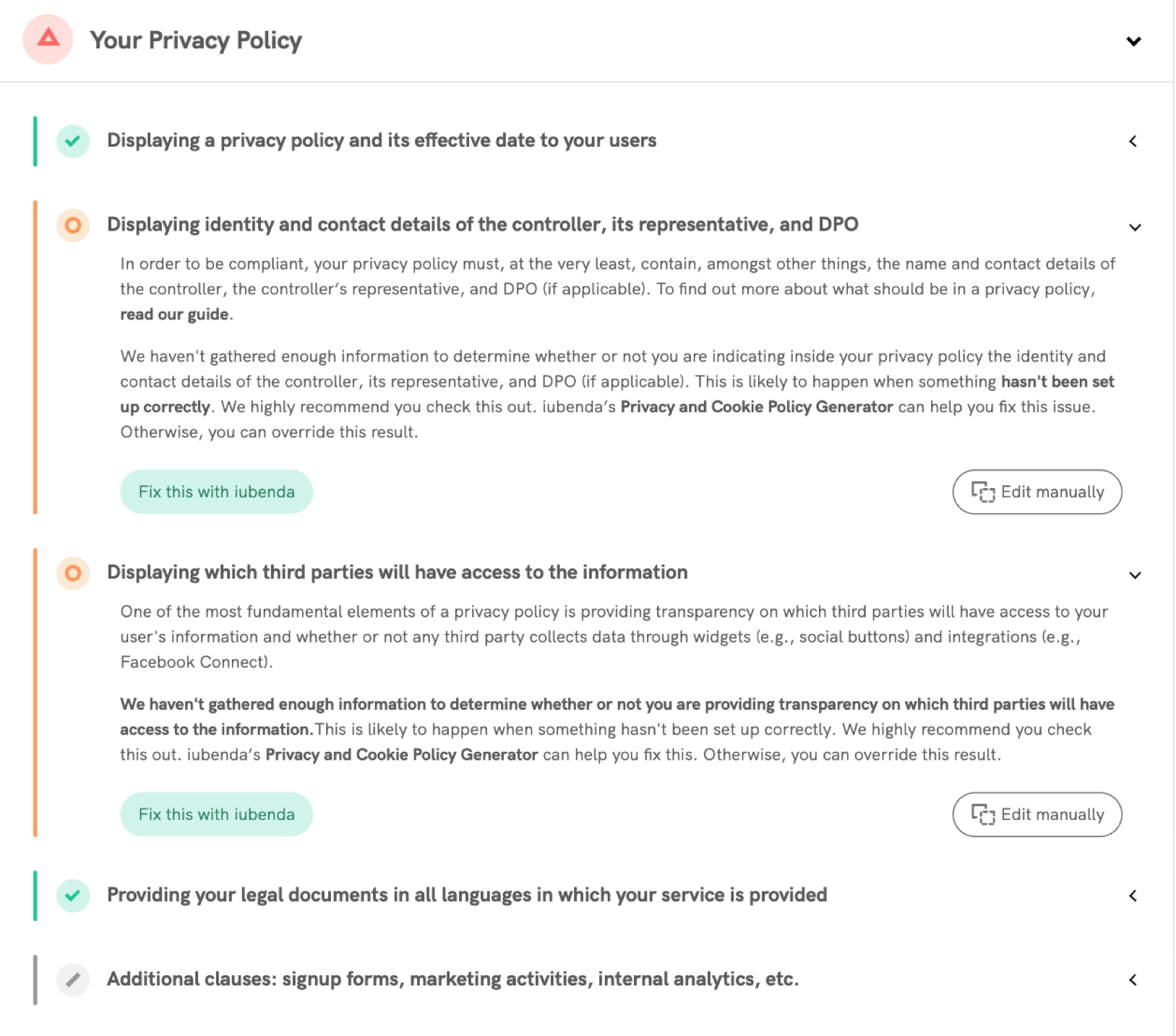Click the orange circle icon next to controller identity section
This screenshot has width=1176, height=1036.
(x=73, y=225)
